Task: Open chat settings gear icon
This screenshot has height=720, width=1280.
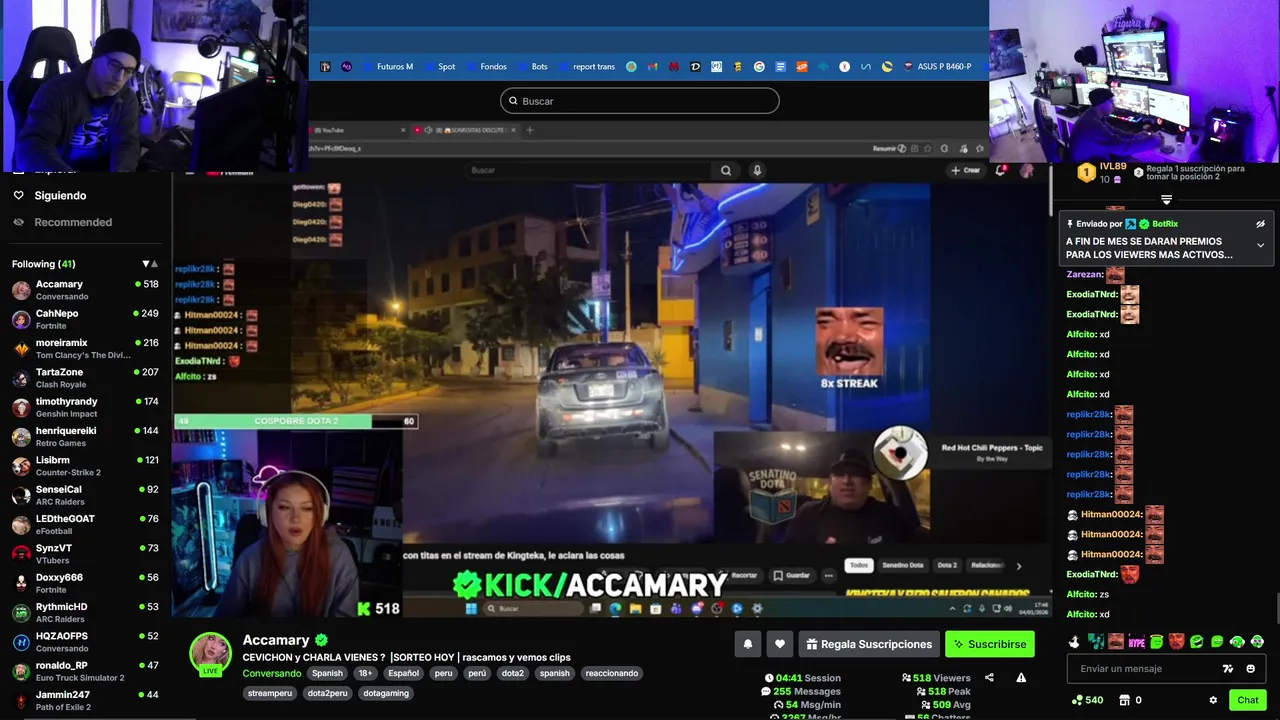Action: point(1213,700)
